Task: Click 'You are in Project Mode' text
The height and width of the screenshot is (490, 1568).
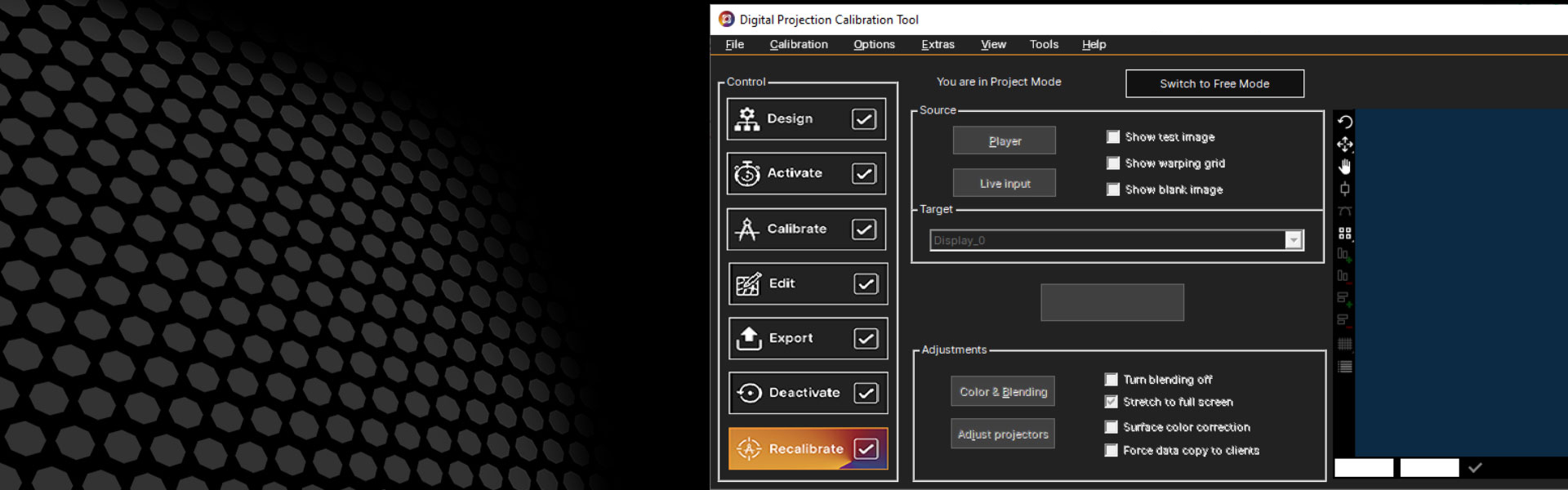Action: click(x=999, y=82)
